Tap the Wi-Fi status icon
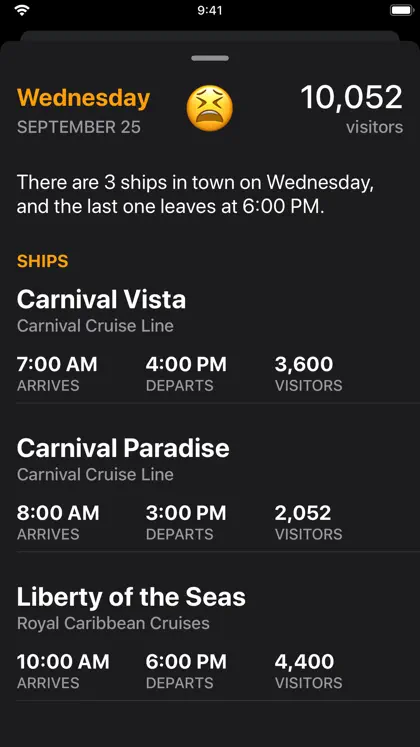 [x=22, y=10]
